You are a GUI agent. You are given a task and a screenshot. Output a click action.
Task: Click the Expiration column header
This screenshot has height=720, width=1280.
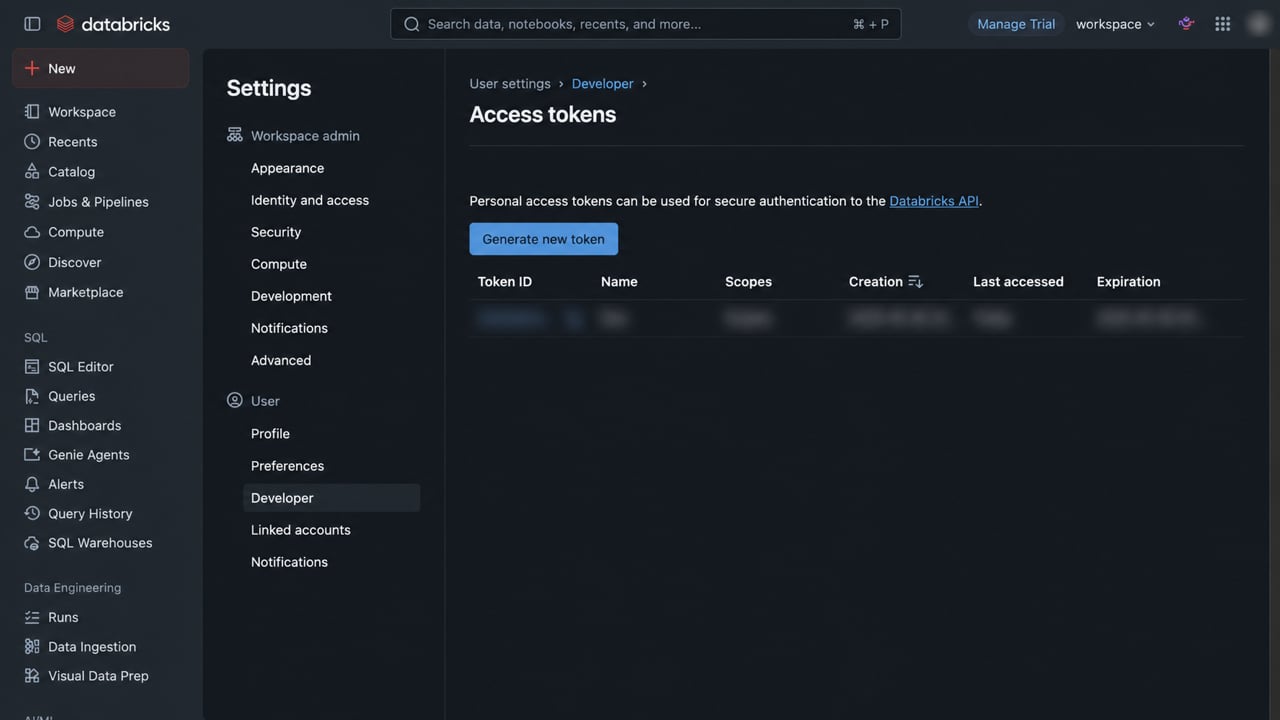point(1128,282)
